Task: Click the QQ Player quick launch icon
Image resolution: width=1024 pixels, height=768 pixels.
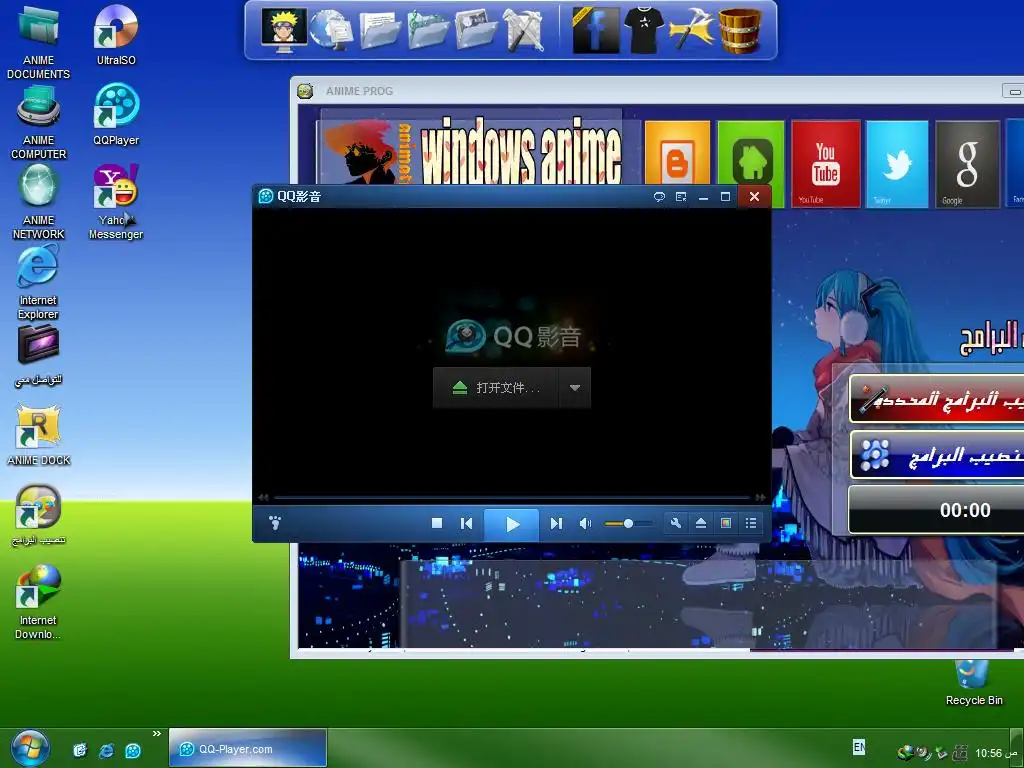Action: coord(133,750)
